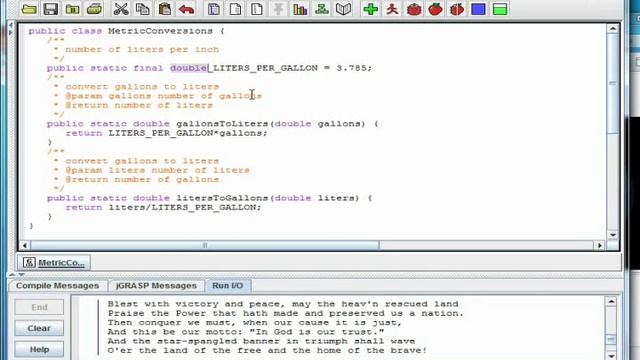The width and height of the screenshot is (640, 360).
Task: Click the output line starting 'O'er the land'
Action: (x=267, y=351)
